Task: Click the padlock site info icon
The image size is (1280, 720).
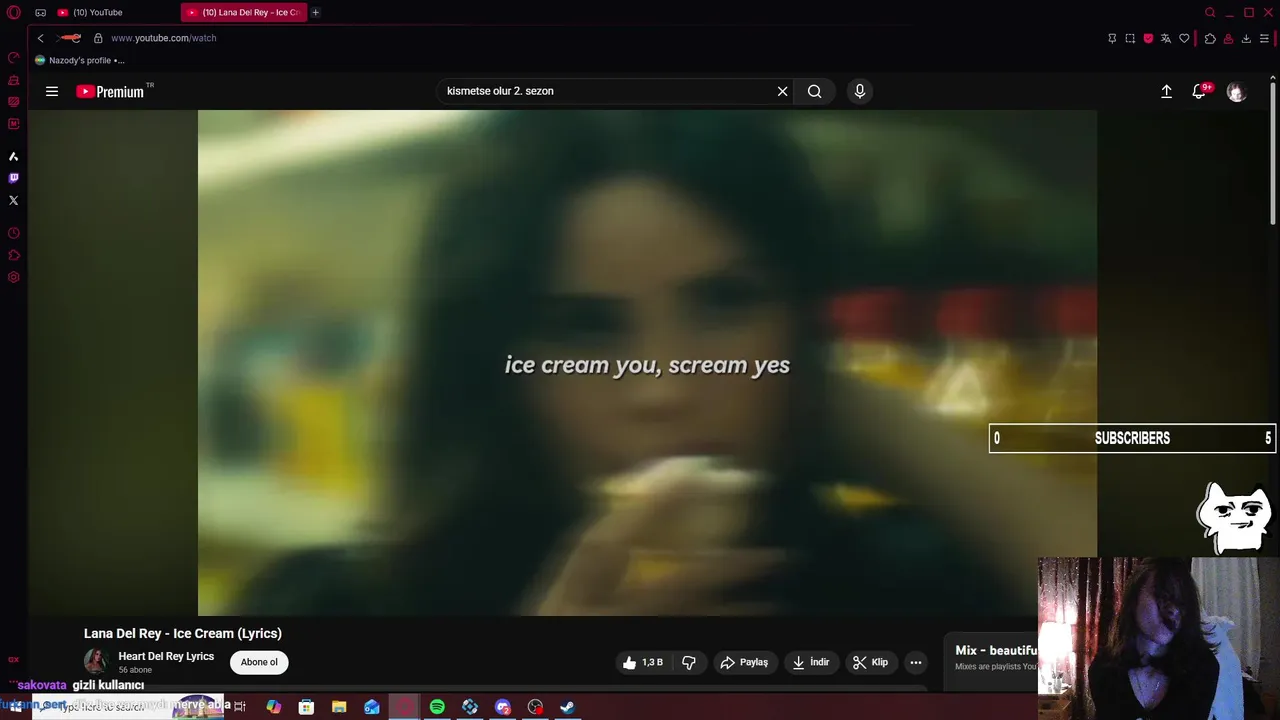Action: click(x=98, y=38)
